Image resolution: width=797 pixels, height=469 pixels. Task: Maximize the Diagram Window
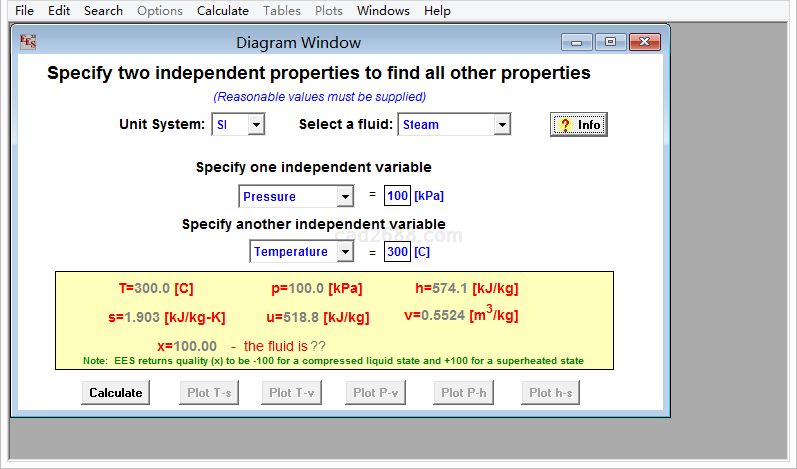609,42
